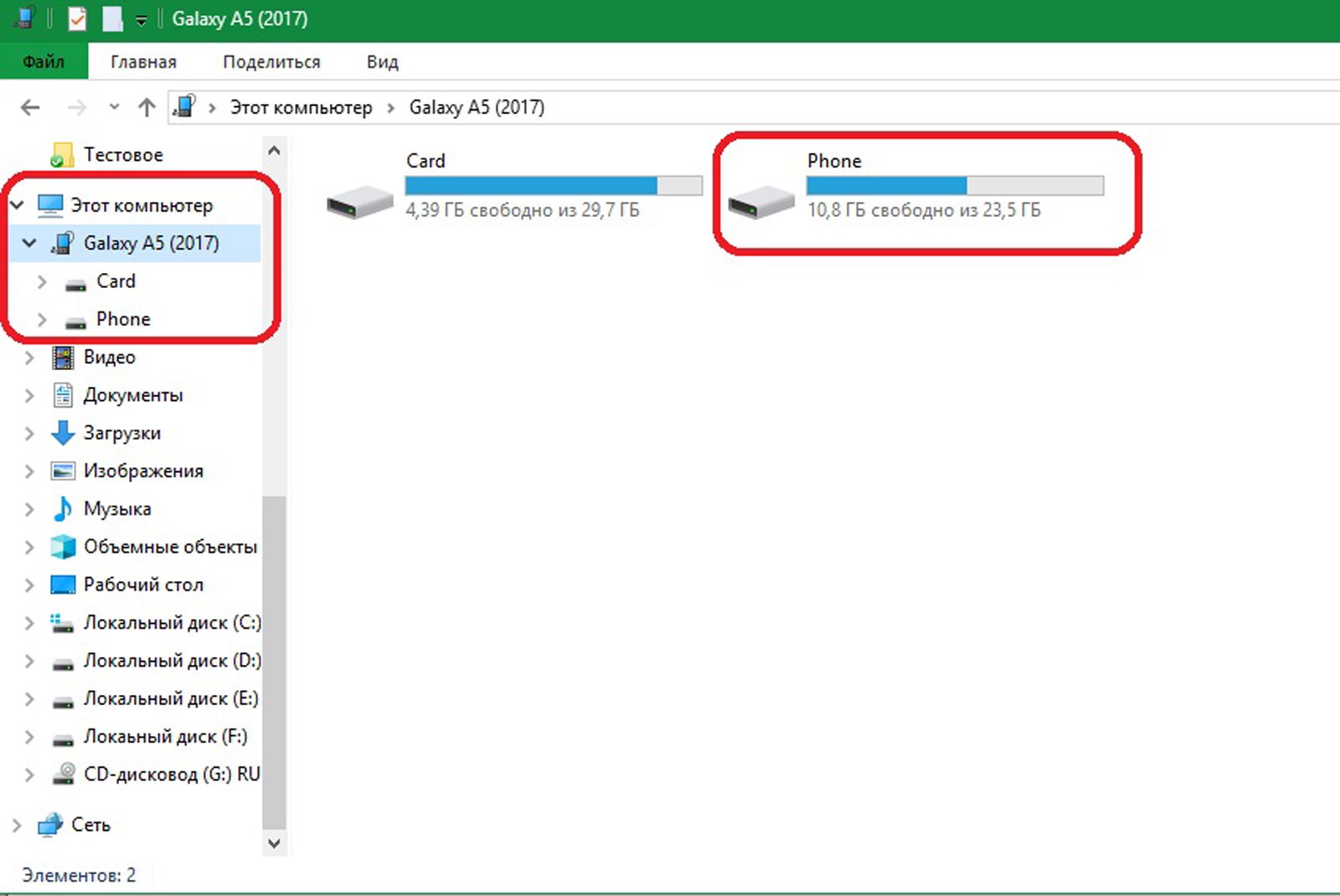Click the Properties icon in title bar
Screen dimensions: 1340x896
[x=77, y=18]
